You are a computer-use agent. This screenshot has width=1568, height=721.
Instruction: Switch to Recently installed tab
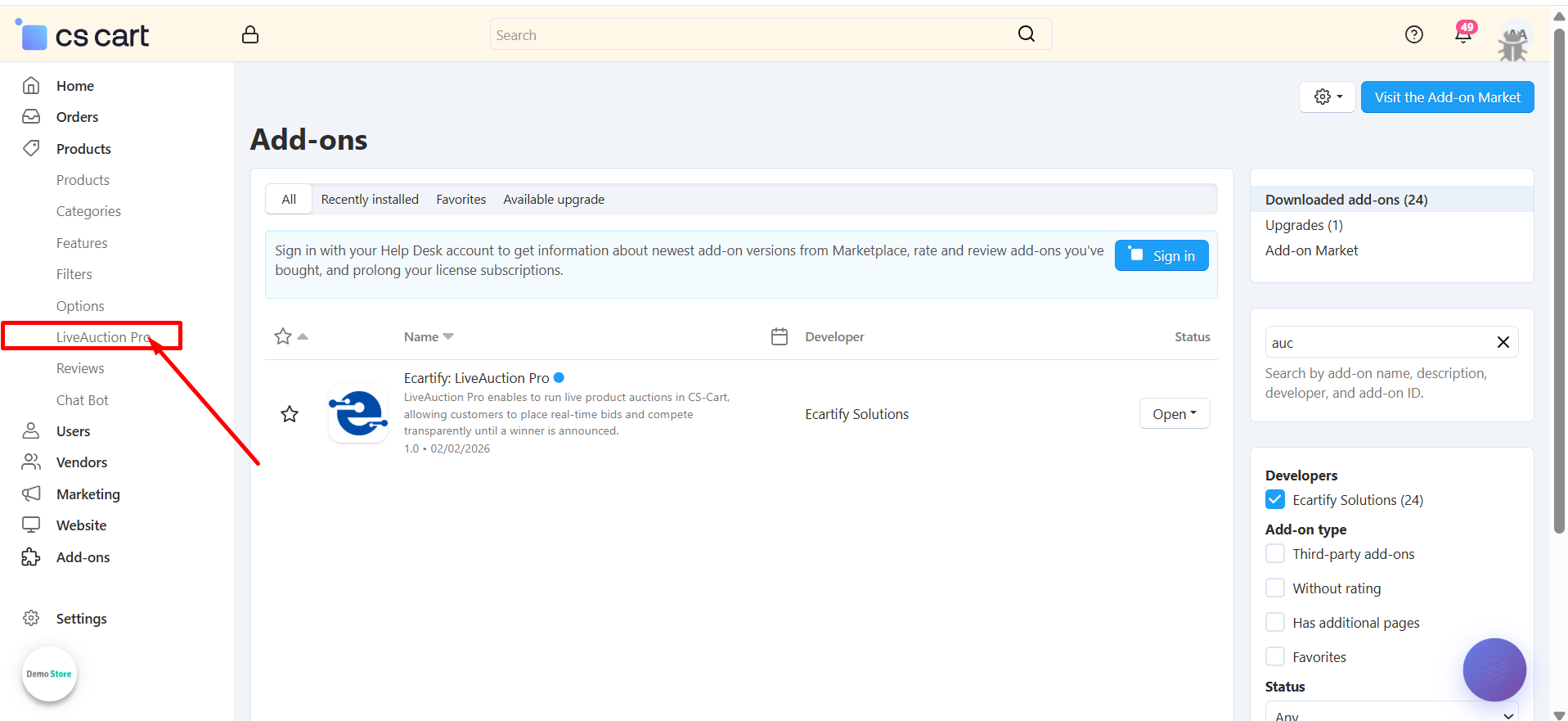[370, 200]
